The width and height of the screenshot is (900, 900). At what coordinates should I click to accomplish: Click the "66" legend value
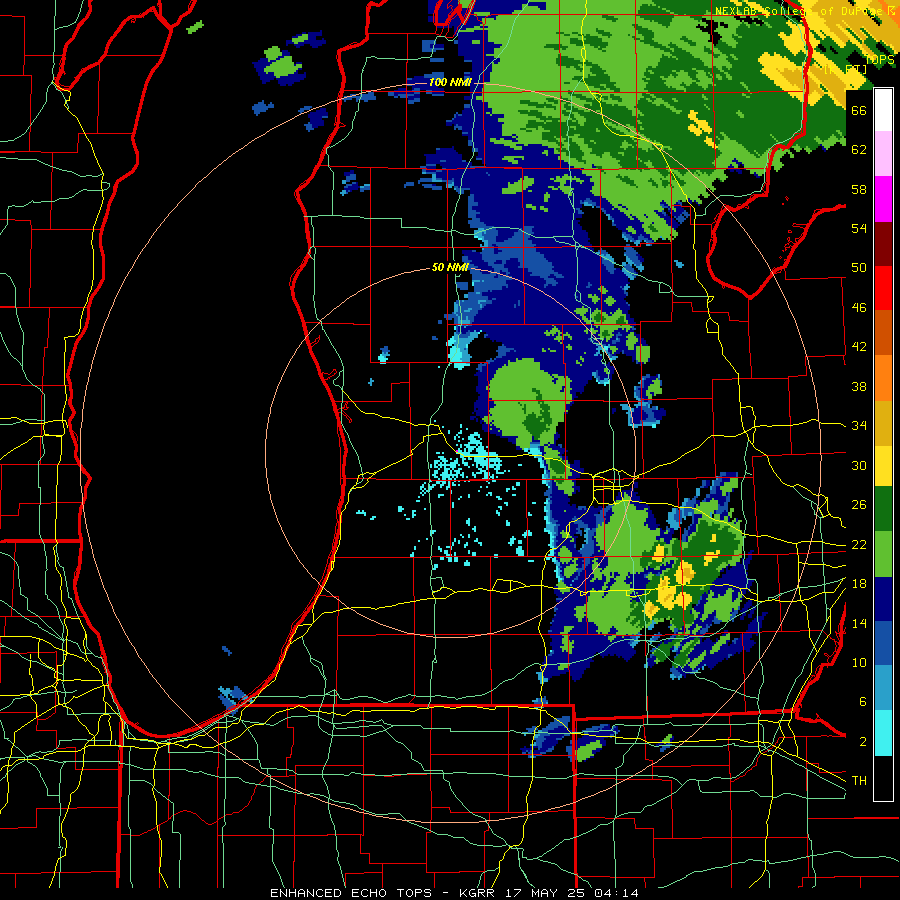coord(859,110)
